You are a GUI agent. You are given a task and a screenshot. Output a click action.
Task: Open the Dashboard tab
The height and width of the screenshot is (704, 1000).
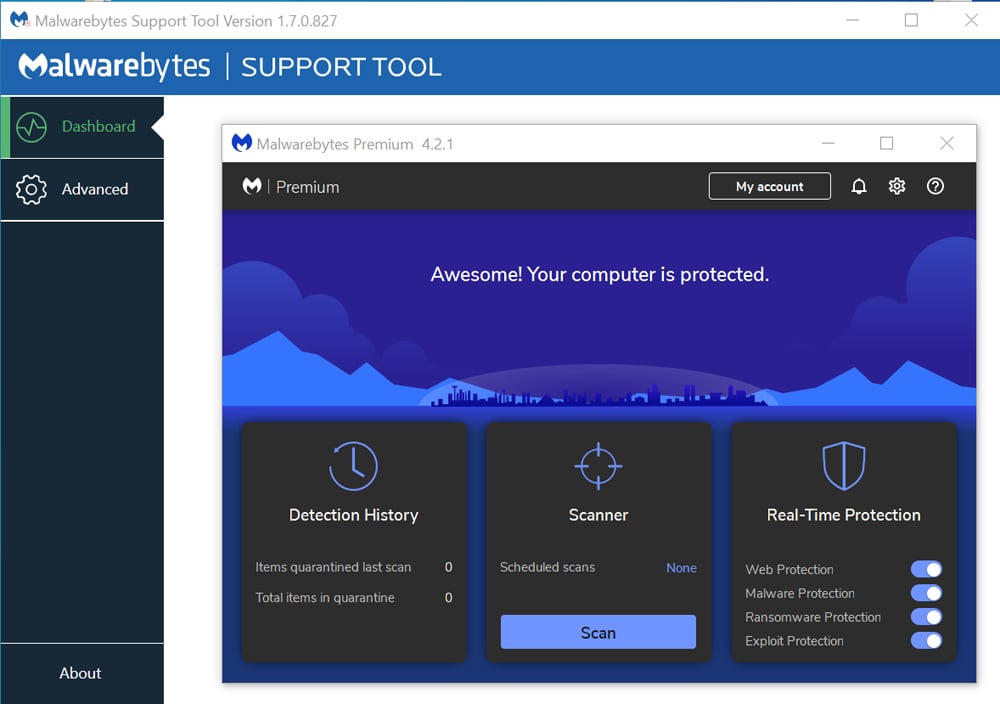coord(98,127)
